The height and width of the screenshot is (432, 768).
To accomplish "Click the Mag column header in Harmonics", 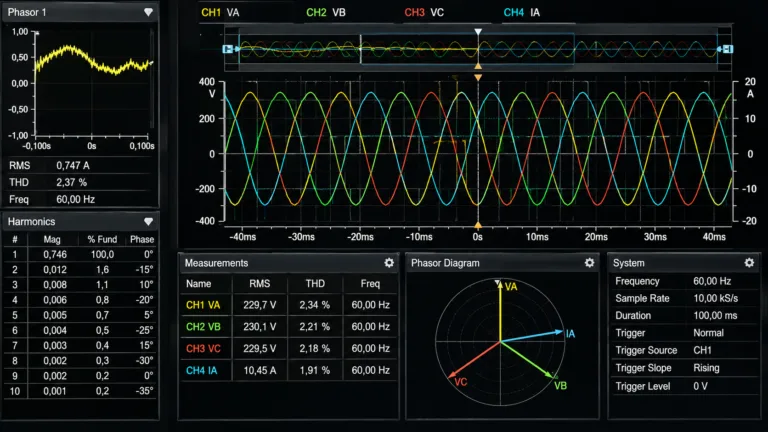I will tap(52, 240).
